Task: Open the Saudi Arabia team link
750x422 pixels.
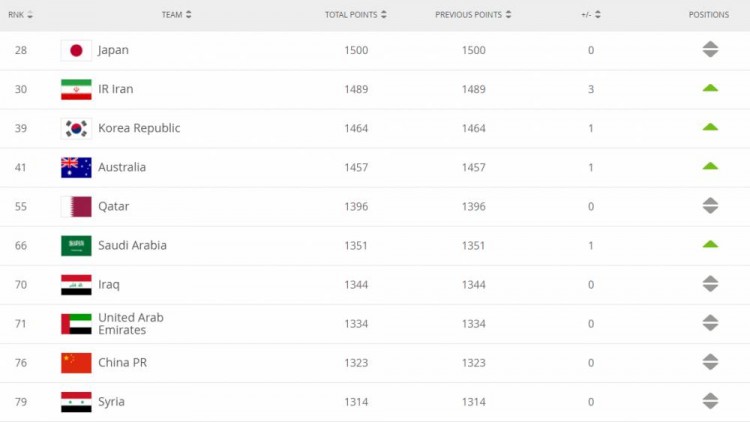Action: point(132,245)
